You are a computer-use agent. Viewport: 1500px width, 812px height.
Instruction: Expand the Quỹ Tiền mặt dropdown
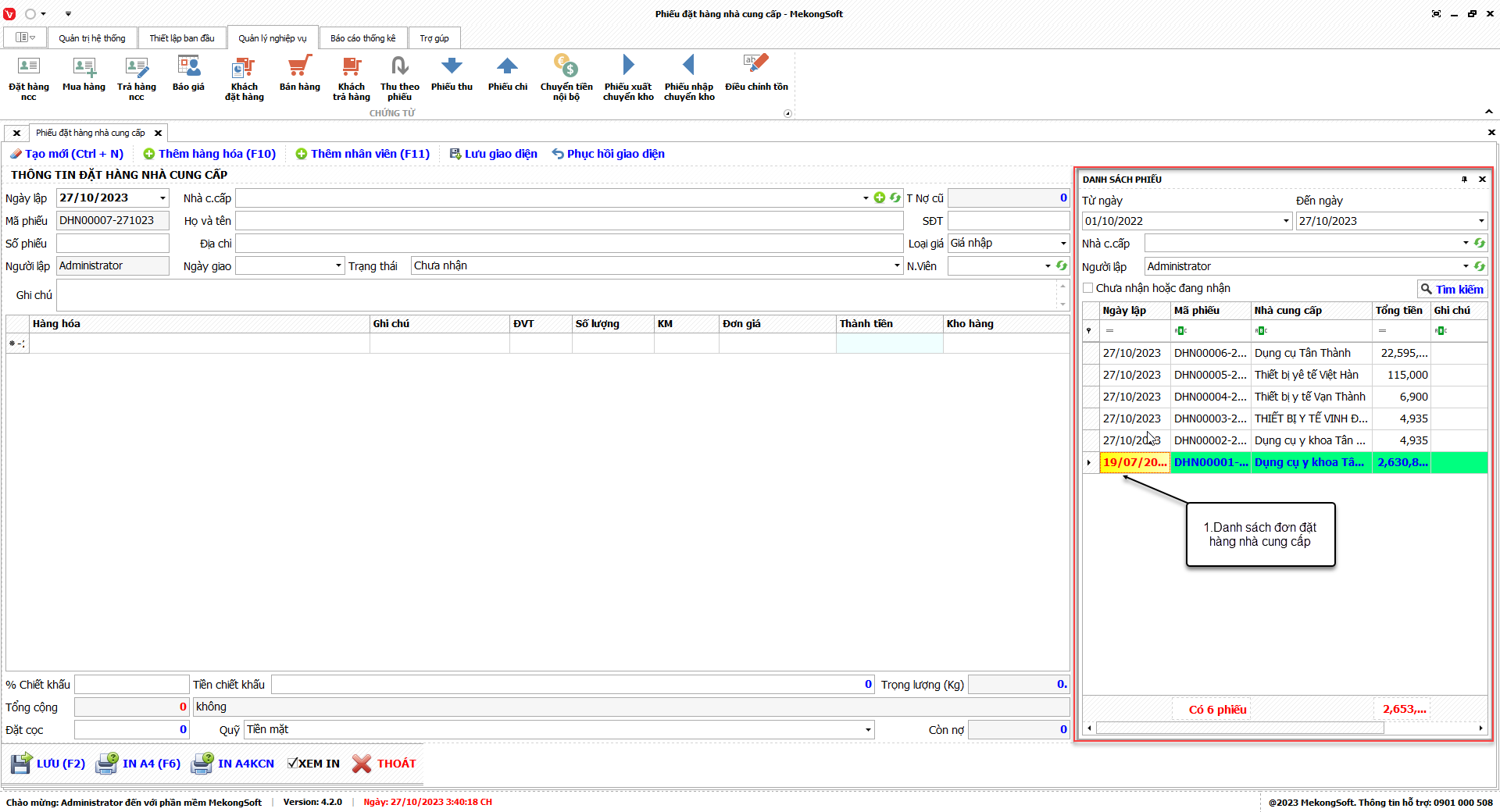coord(867,730)
